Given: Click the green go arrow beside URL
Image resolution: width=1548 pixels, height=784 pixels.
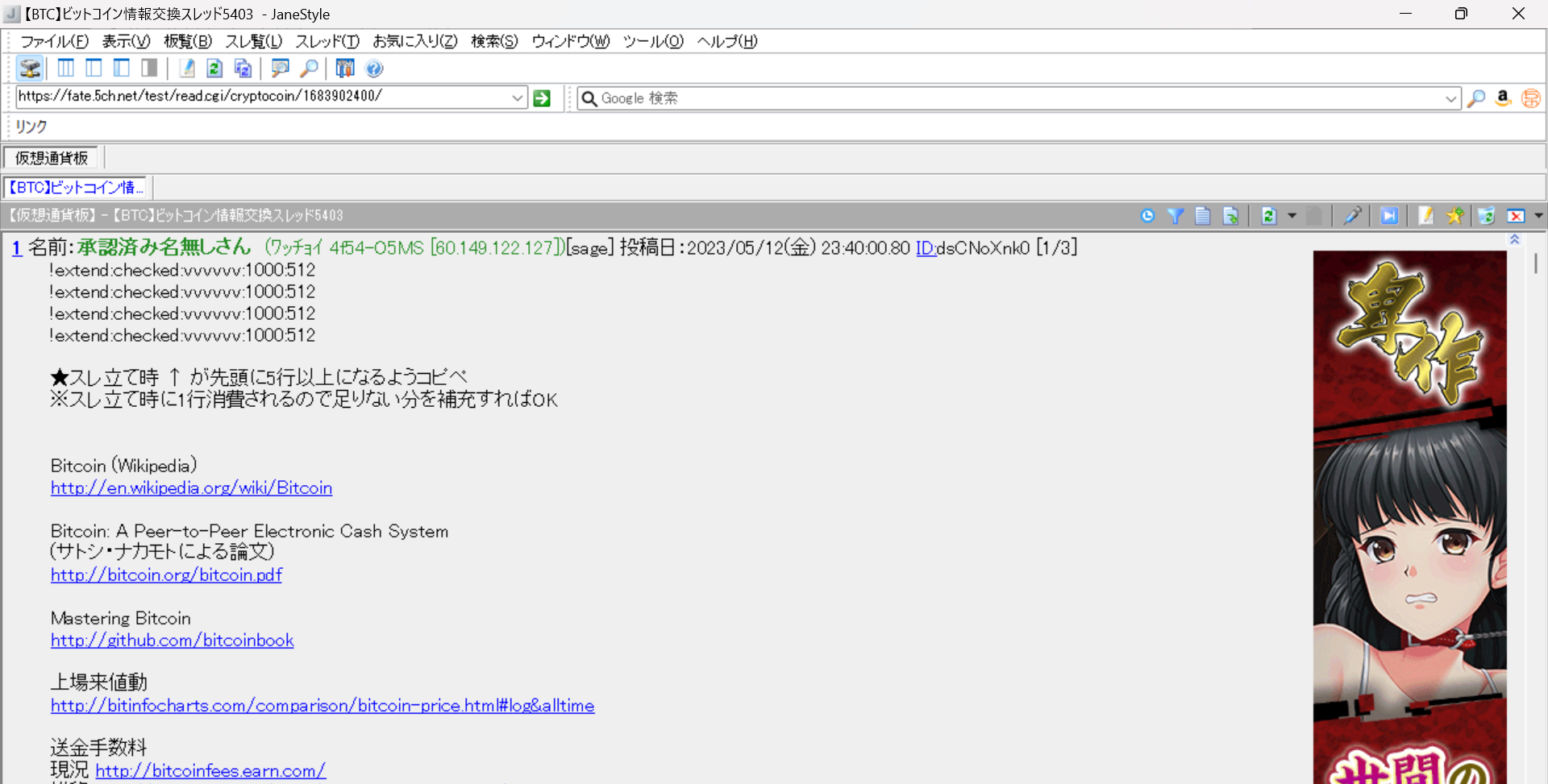Looking at the screenshot, I should pyautogui.click(x=542, y=98).
